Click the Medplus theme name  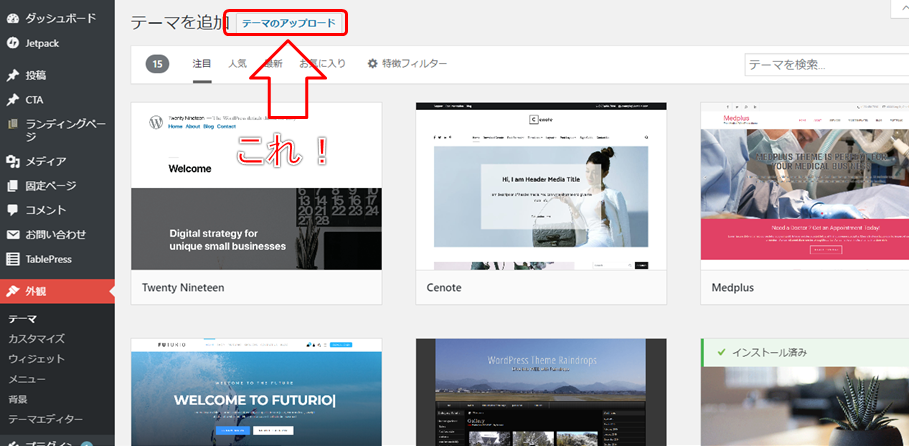tap(733, 287)
